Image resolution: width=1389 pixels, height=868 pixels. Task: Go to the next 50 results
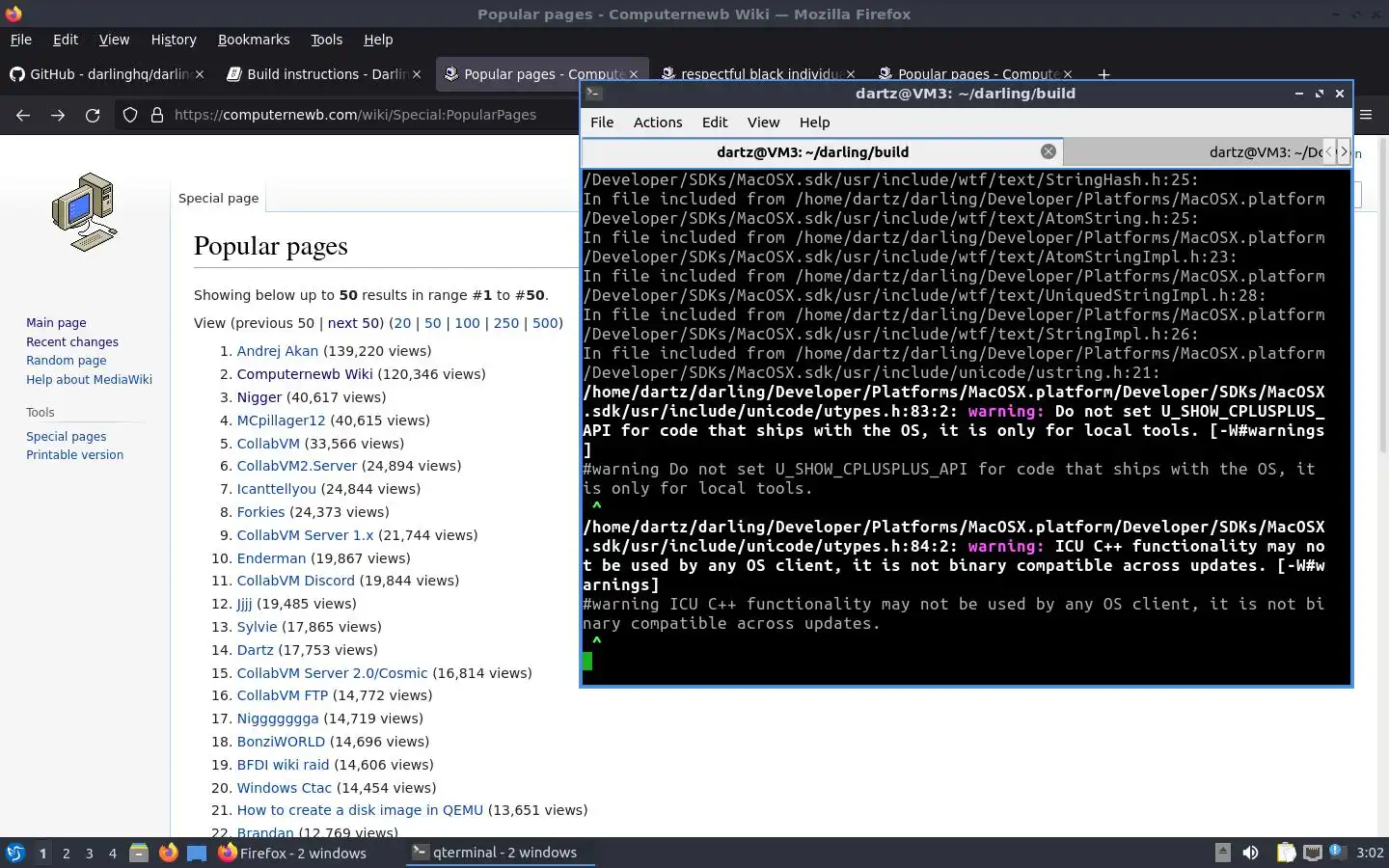point(353,323)
